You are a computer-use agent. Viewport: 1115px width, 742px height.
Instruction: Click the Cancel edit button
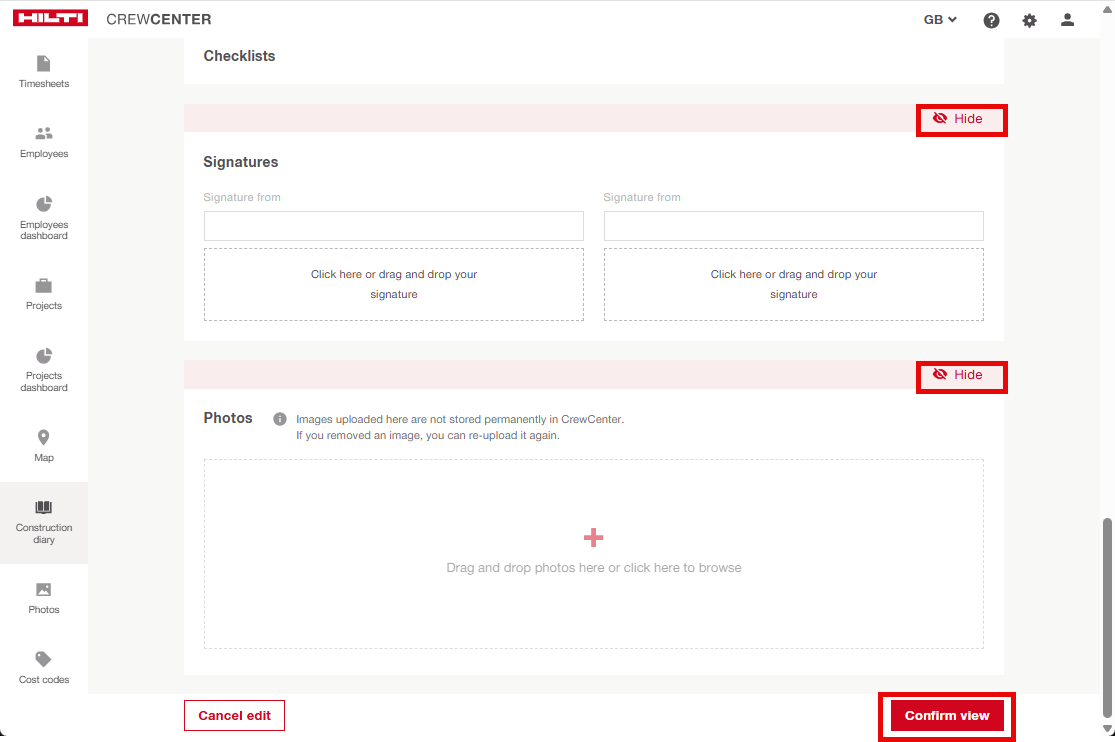coord(234,716)
